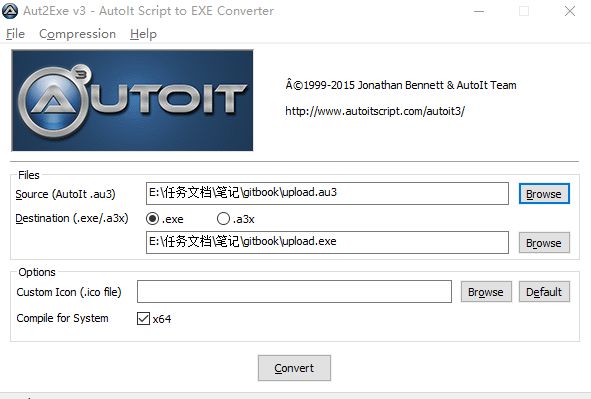The image size is (591, 399).
Task: Click the maximize window icon
Action: [524, 11]
